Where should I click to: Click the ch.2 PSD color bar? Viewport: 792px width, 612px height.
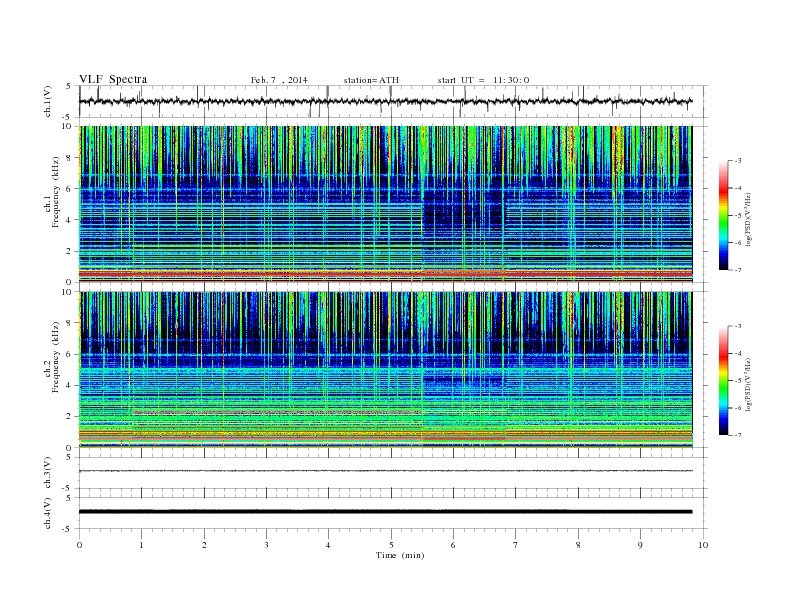tap(723, 381)
